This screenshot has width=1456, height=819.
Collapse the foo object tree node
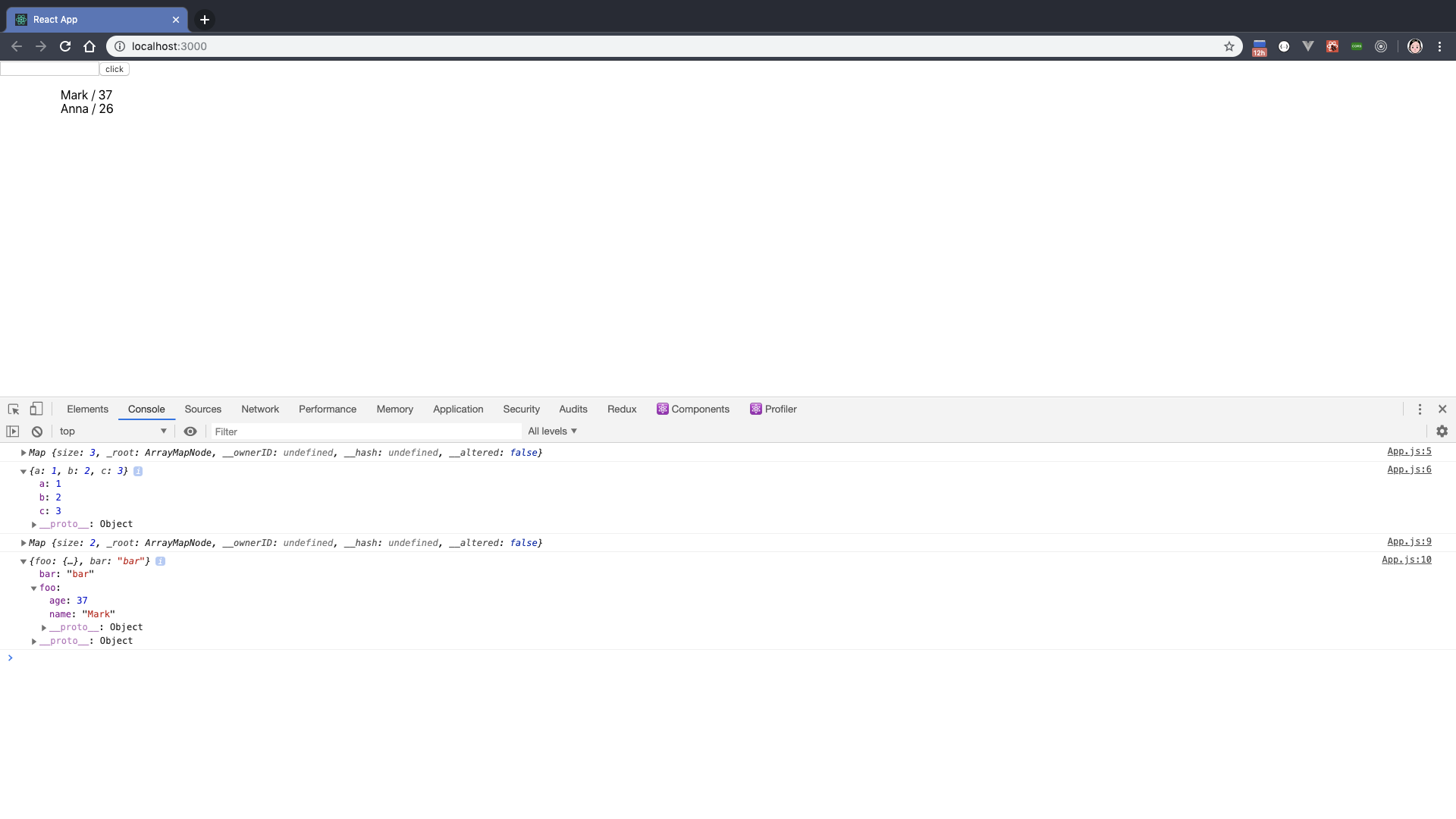click(x=34, y=588)
